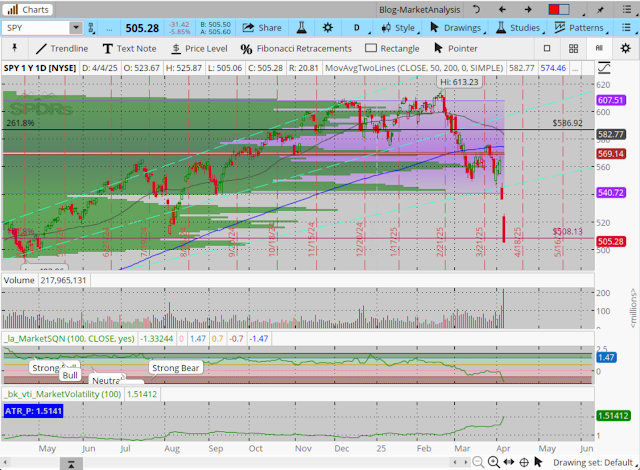The width and height of the screenshot is (640, 470).
Task: Click the small right scroll arrow near zoom
Action: 466,462
